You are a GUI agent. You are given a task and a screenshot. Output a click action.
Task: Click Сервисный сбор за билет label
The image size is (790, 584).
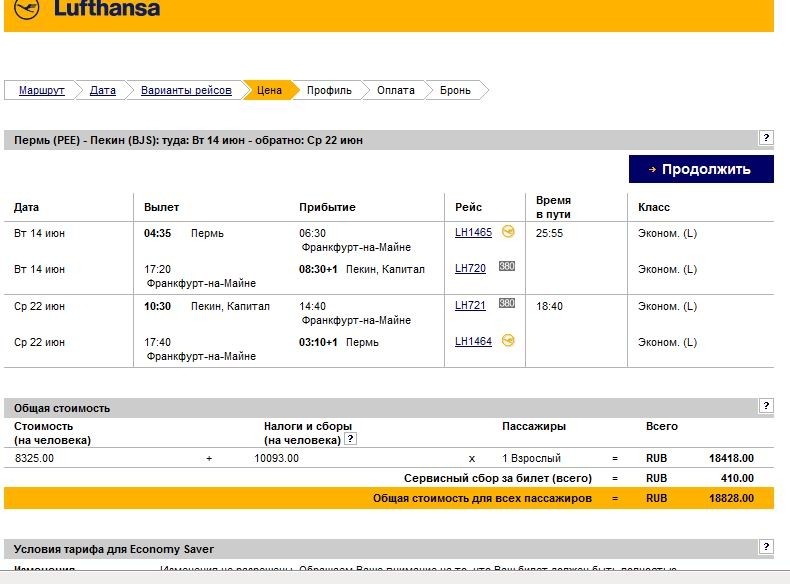point(498,478)
